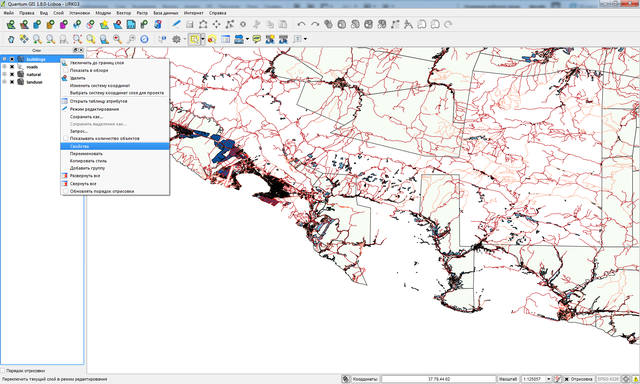Image resolution: width=640 pixels, height=384 pixels.
Task: Select the Node tool icon
Action: [230, 24]
